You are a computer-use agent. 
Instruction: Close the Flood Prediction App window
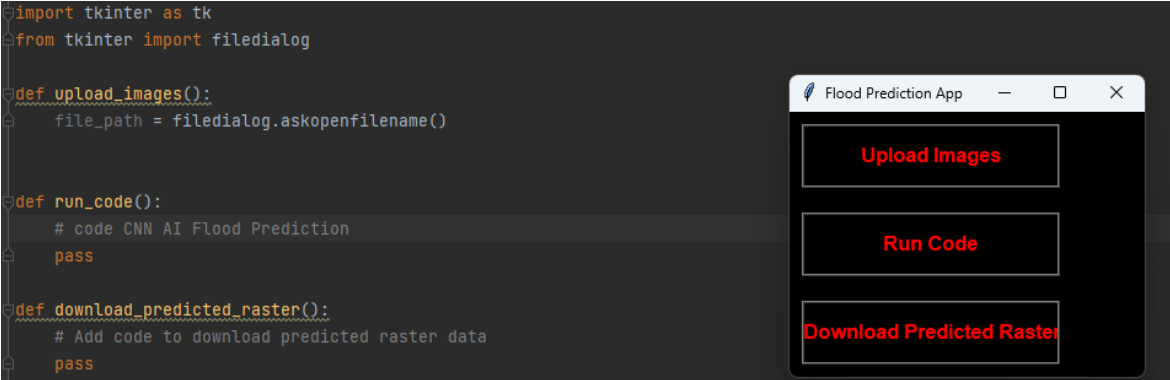click(1116, 93)
